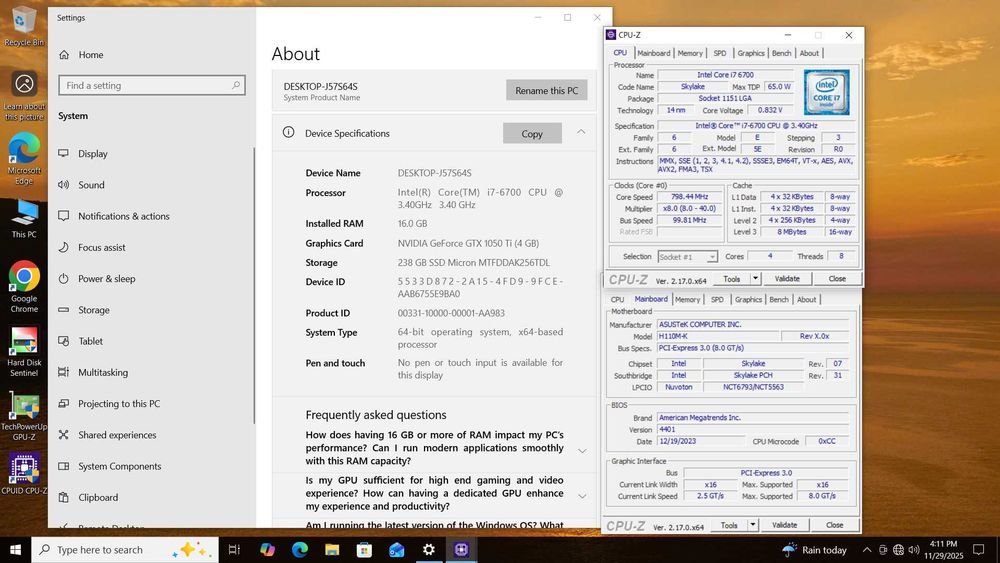This screenshot has height=563, width=1000.
Task: Open Task View on taskbar
Action: [234, 550]
